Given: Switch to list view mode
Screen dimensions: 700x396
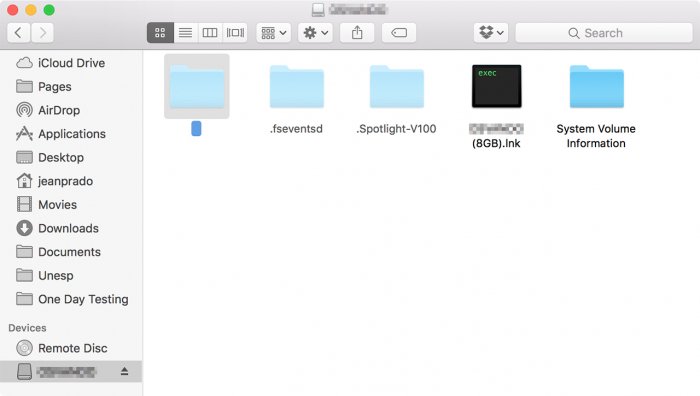Looking at the screenshot, I should (185, 33).
